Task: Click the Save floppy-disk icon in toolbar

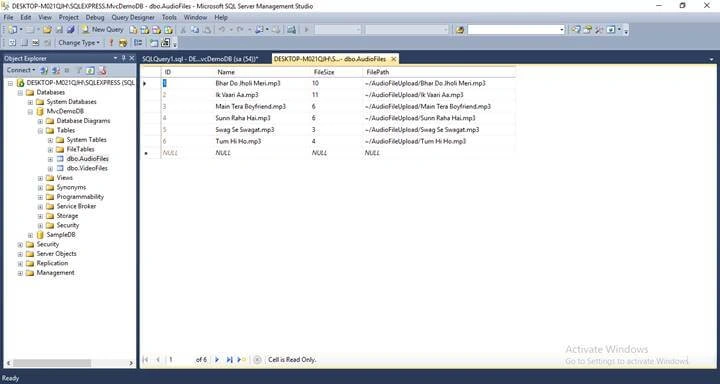Action: click(x=59, y=29)
